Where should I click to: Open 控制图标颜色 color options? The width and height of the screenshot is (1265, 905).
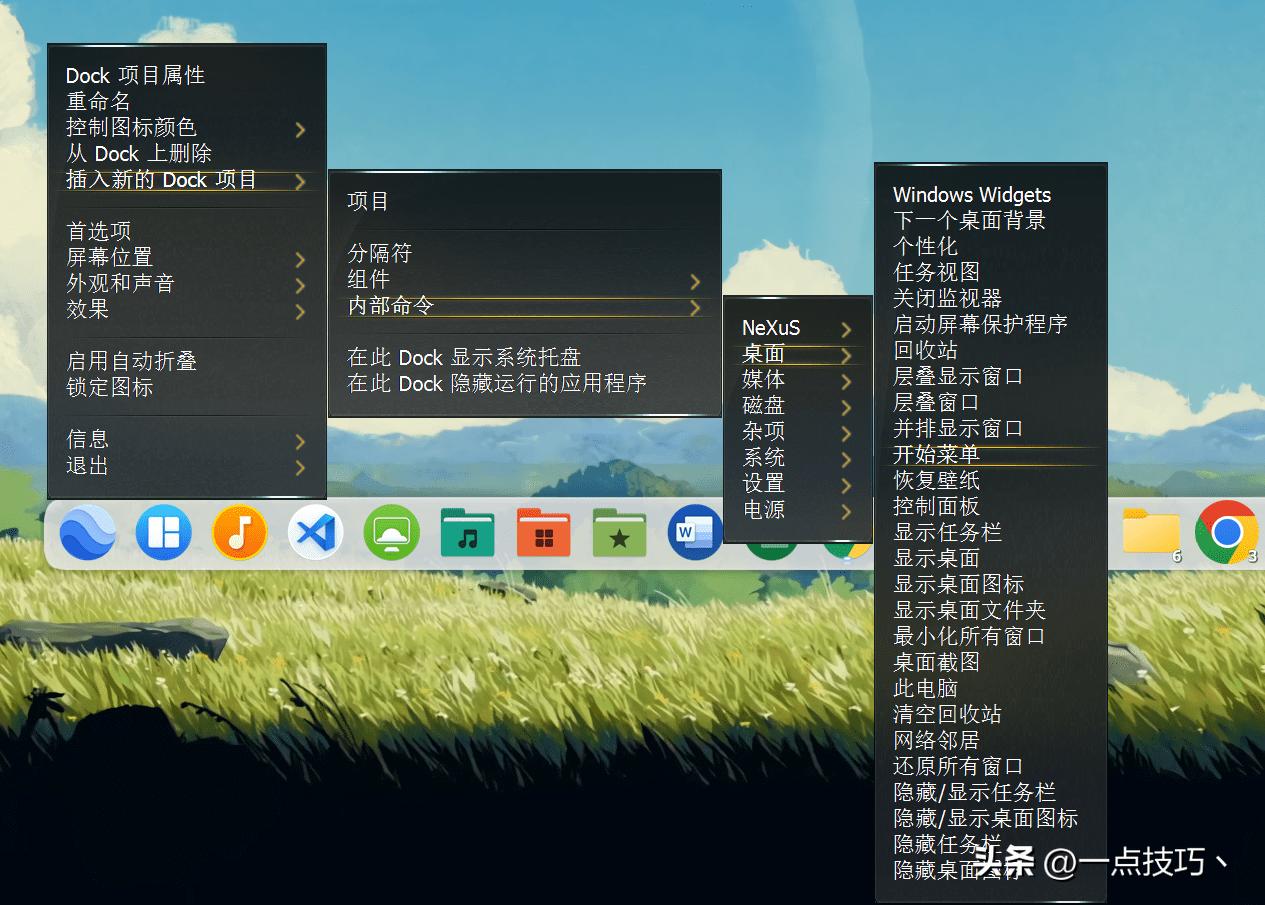(120, 127)
